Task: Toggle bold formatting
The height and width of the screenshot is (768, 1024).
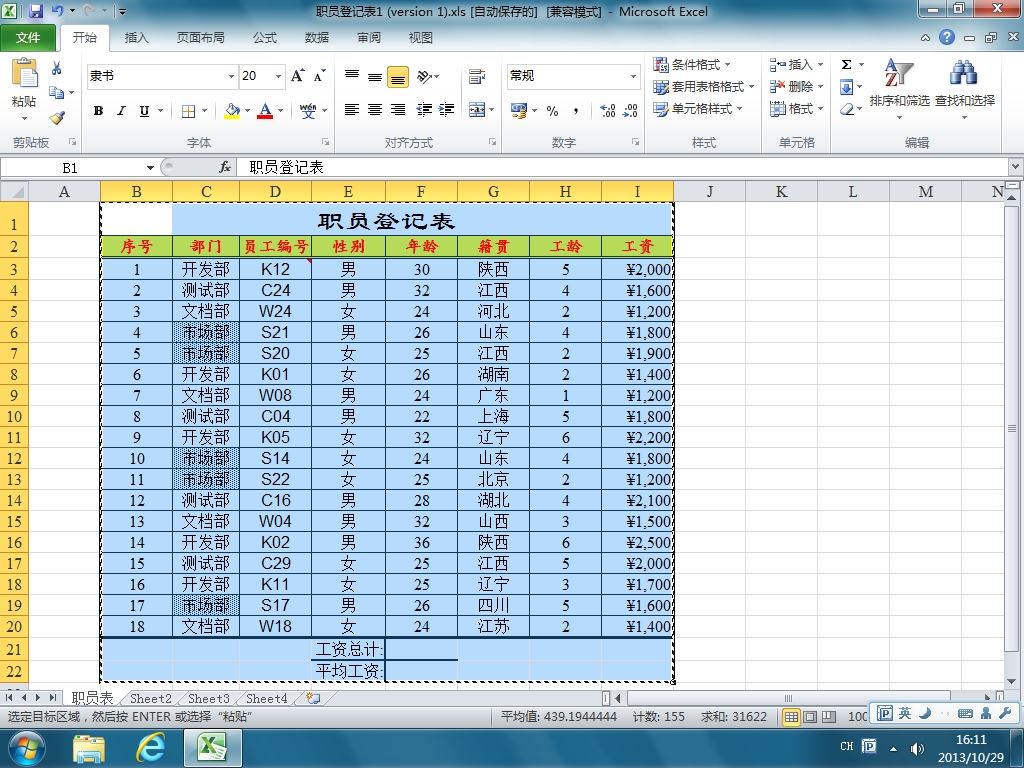Action: [x=99, y=111]
